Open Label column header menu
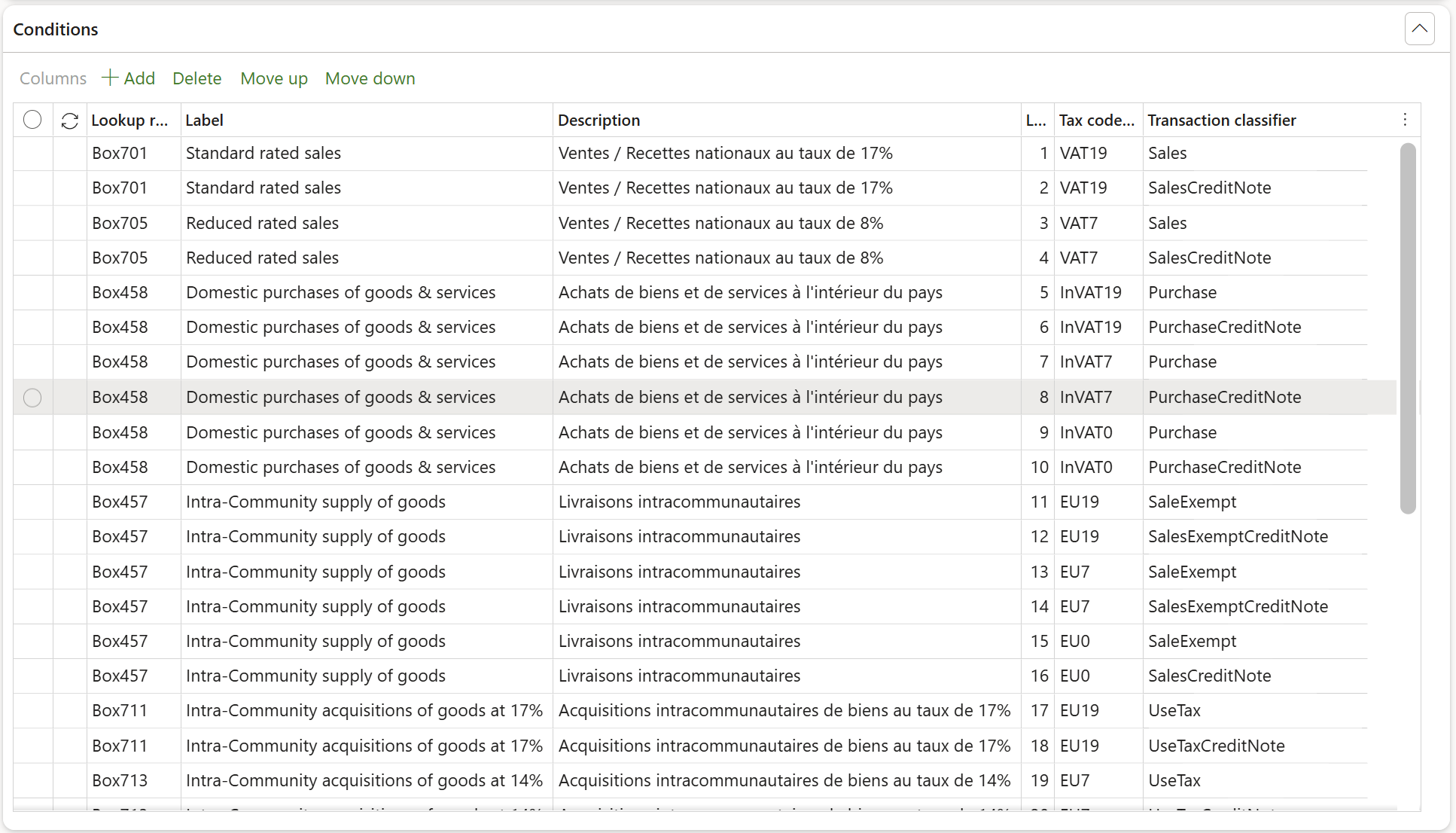This screenshot has width=1456, height=833. [205, 121]
